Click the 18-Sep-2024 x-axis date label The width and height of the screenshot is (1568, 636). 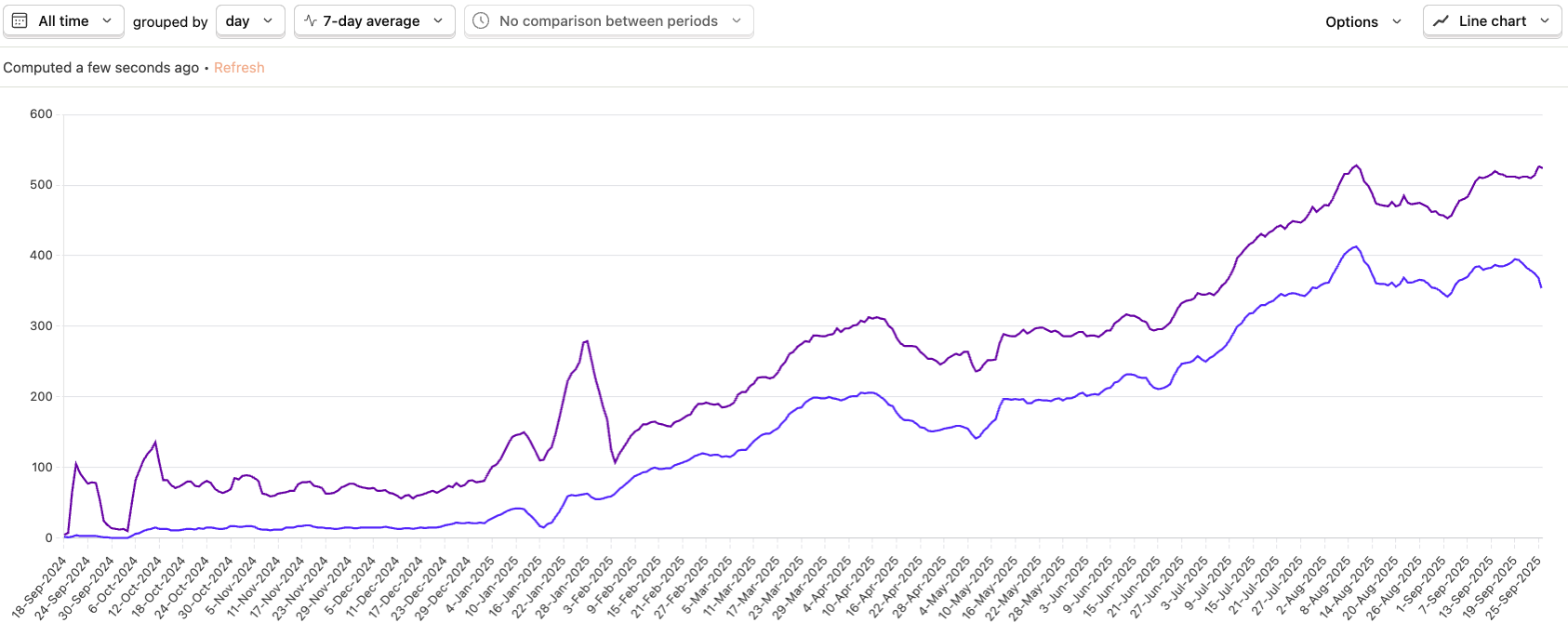click(40, 587)
